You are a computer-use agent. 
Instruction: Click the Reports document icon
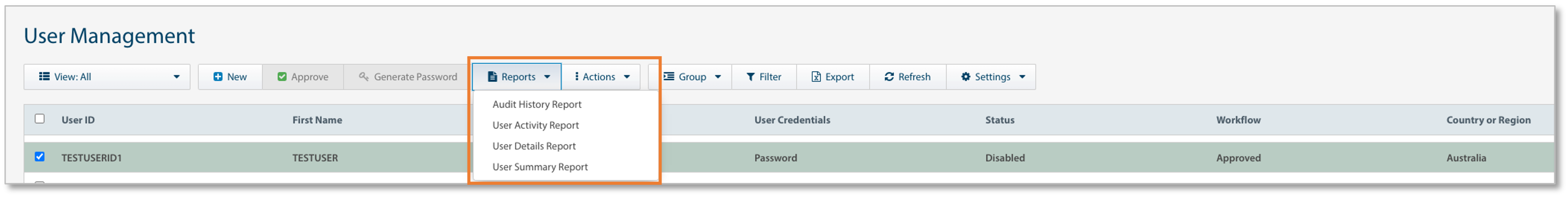[493, 77]
